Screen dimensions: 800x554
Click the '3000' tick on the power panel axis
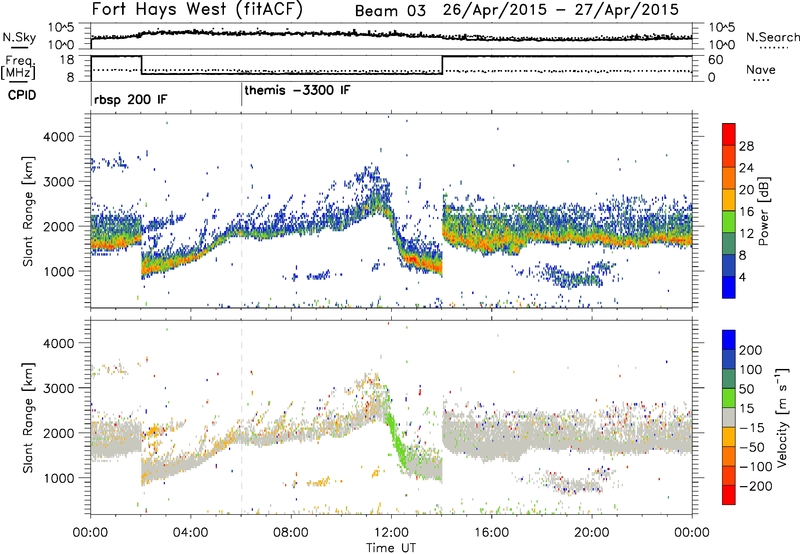58,182
